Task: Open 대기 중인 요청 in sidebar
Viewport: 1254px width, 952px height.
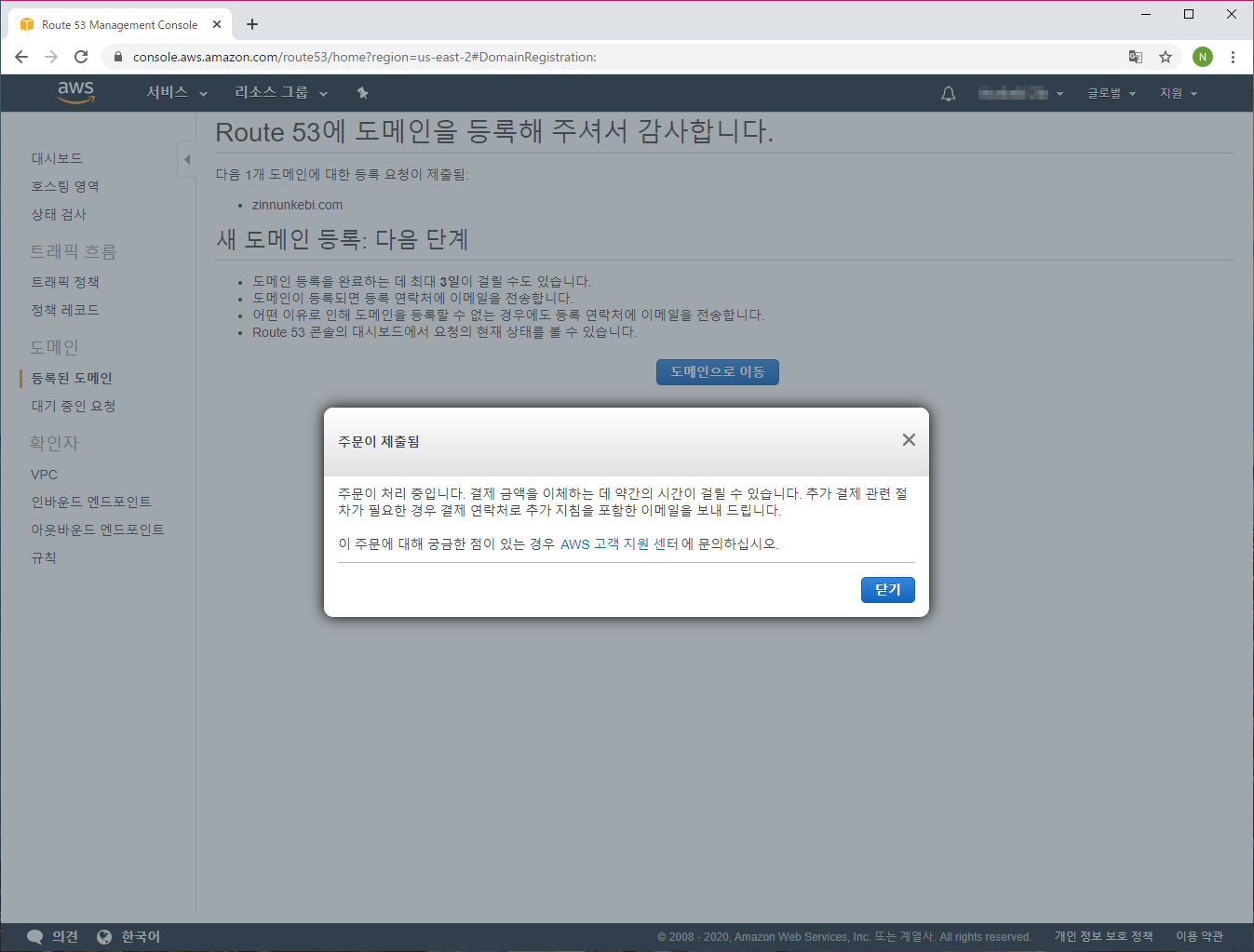Action: point(74,406)
